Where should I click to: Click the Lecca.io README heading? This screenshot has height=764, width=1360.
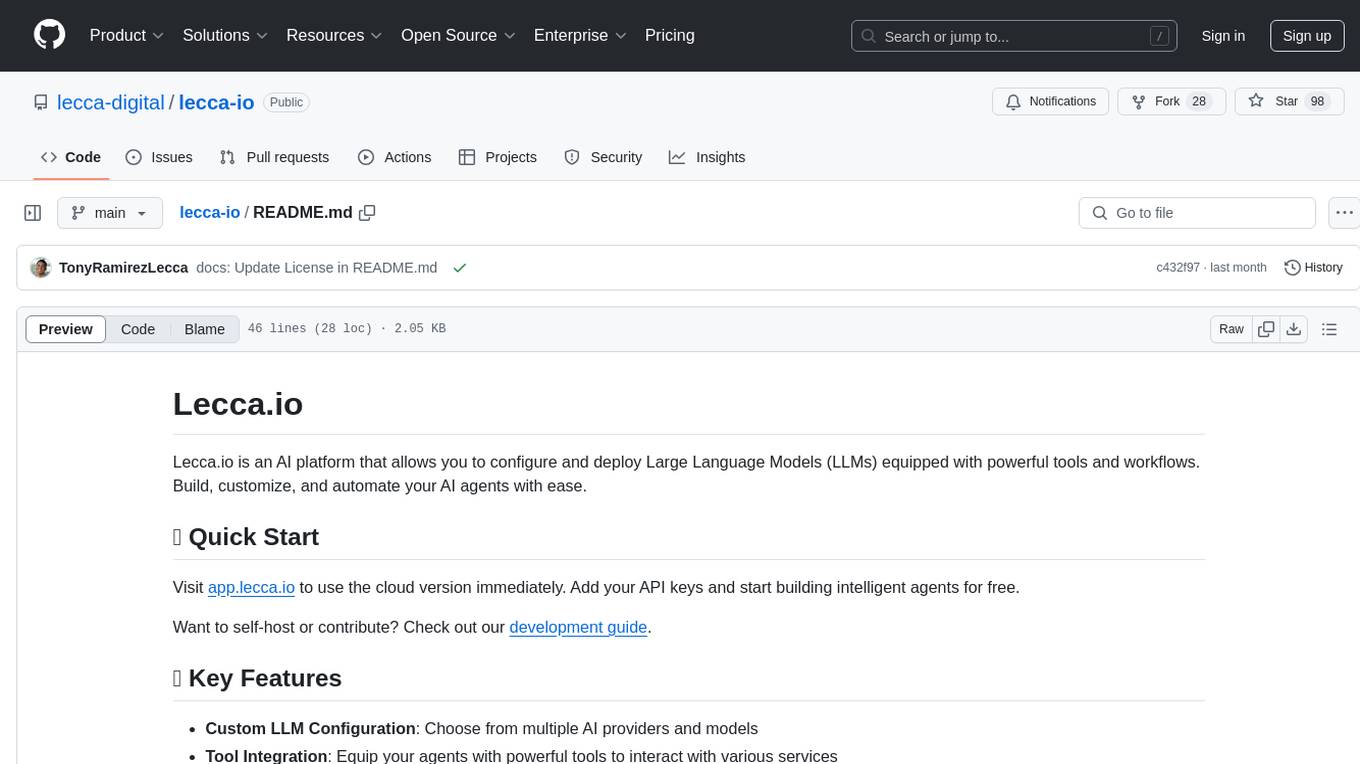[x=238, y=404]
